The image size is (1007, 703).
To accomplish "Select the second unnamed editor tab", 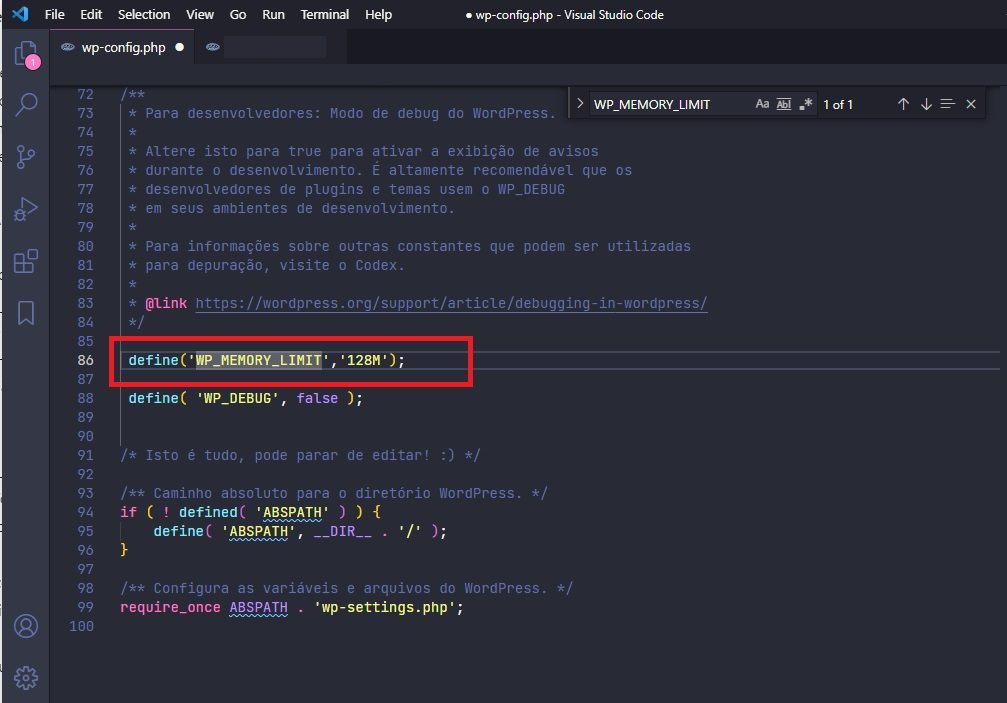I will [270, 47].
